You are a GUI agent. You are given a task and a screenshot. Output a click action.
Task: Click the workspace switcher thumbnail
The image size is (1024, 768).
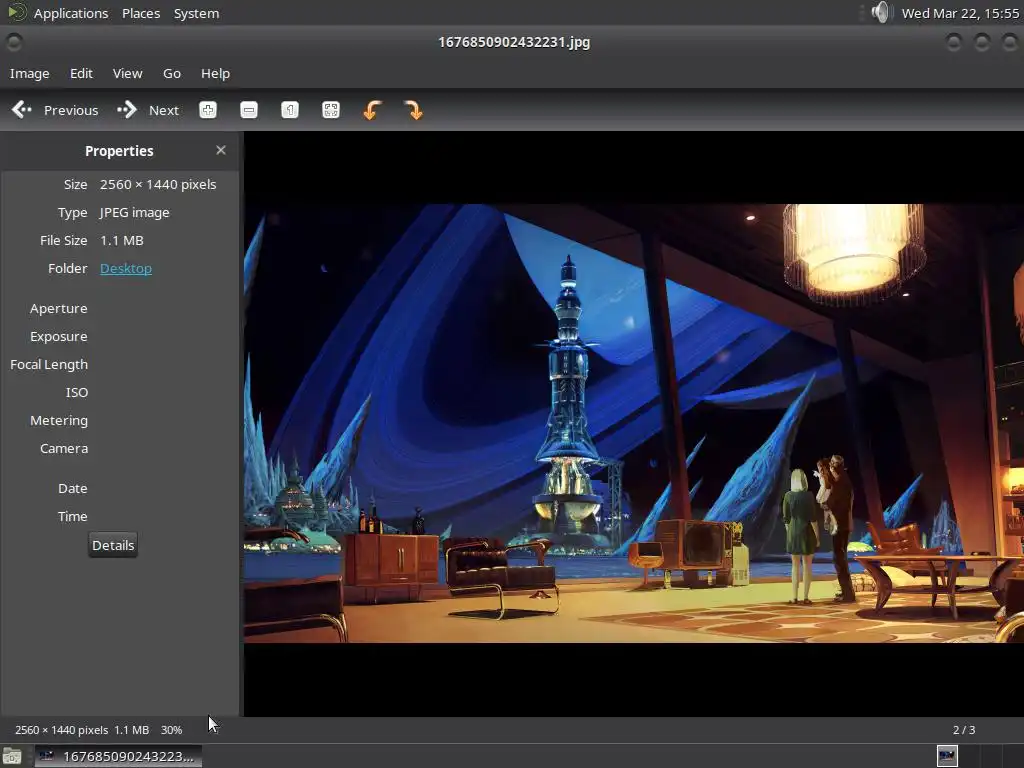(947, 756)
